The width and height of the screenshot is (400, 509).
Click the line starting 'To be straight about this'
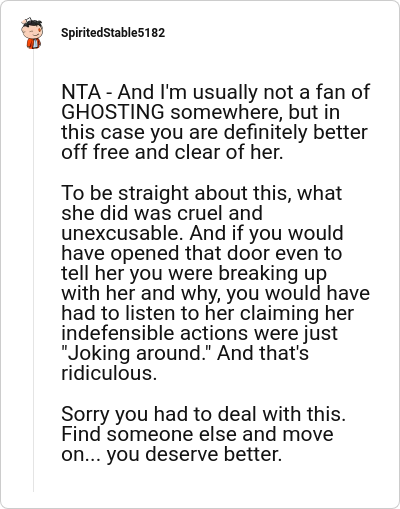click(x=202, y=193)
